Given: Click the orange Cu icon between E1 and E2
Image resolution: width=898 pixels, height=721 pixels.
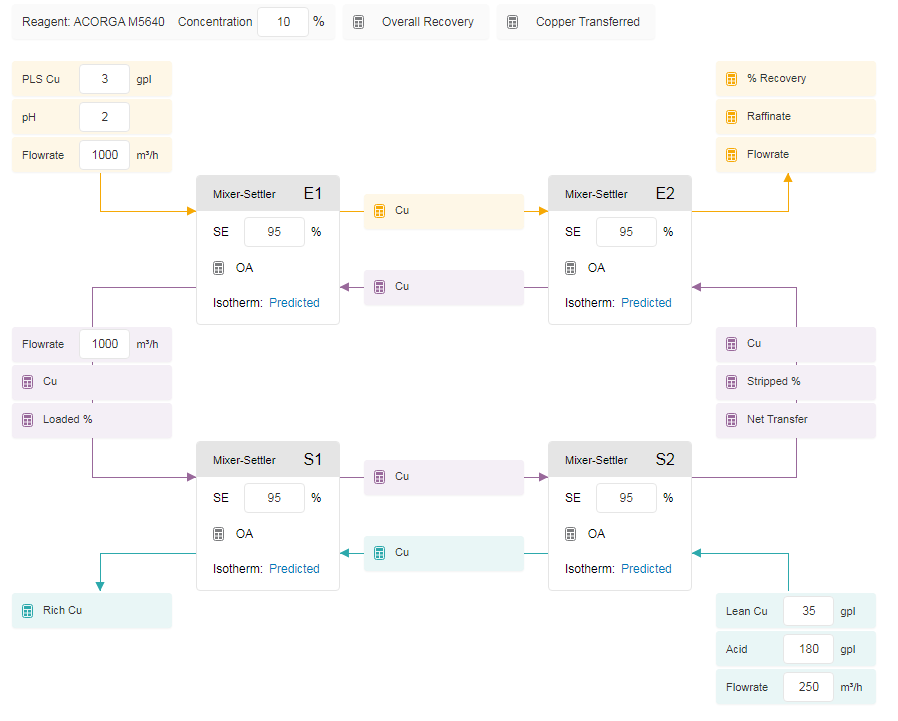Looking at the screenshot, I should (x=379, y=211).
